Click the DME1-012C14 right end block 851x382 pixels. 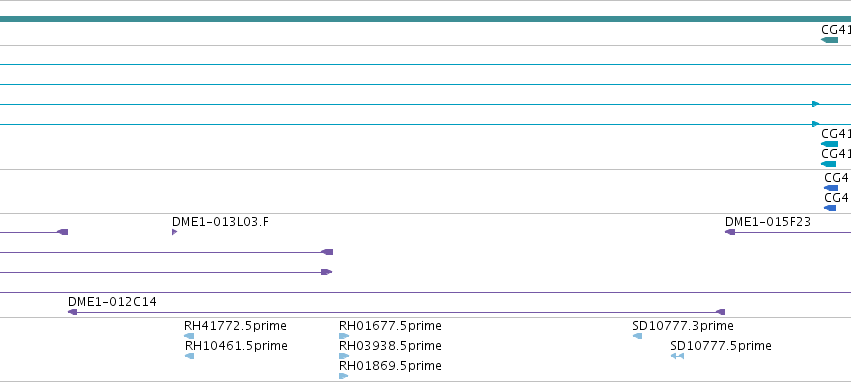tap(720, 312)
